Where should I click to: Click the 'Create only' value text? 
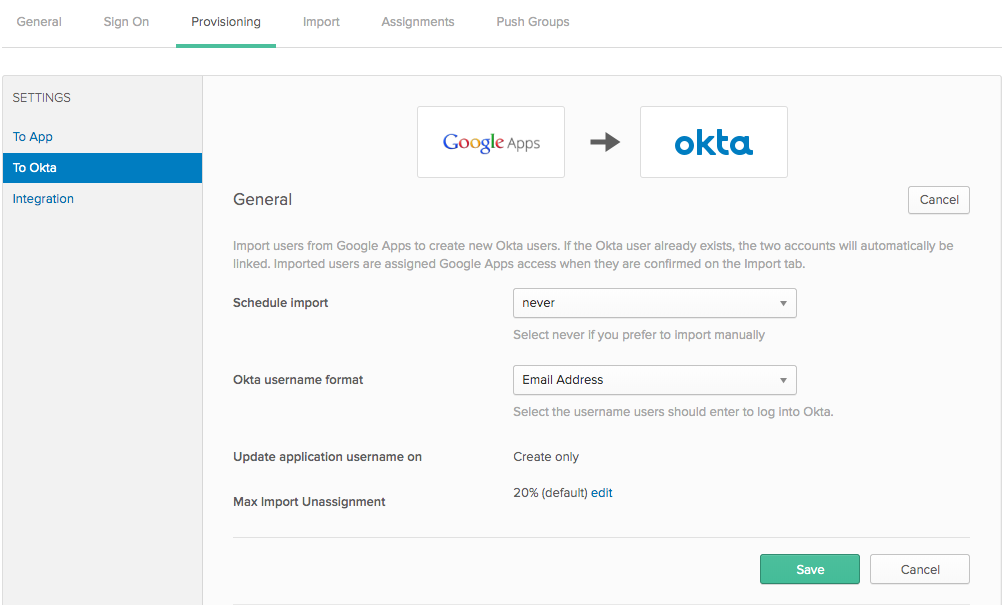546,457
